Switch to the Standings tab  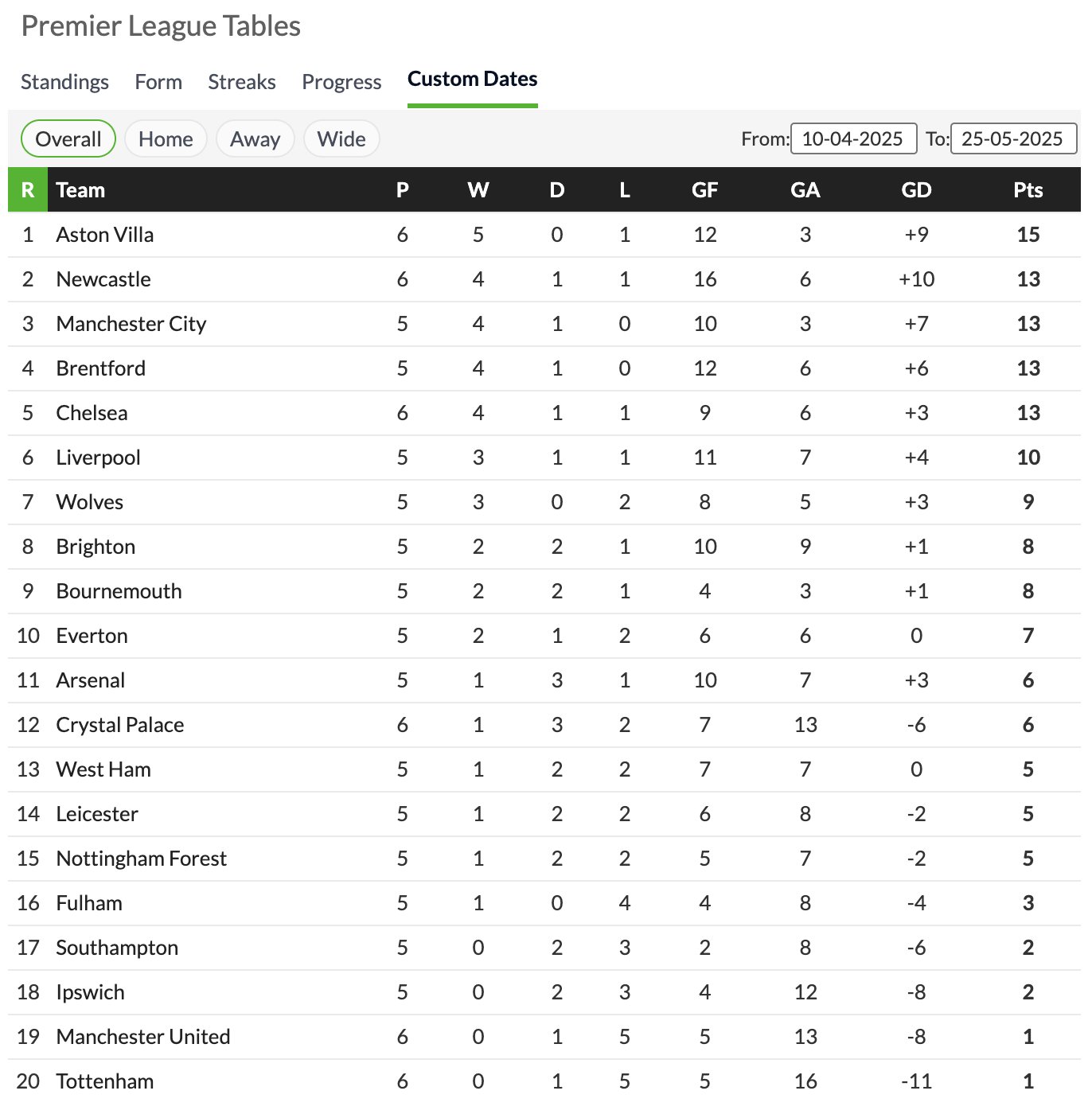64,82
